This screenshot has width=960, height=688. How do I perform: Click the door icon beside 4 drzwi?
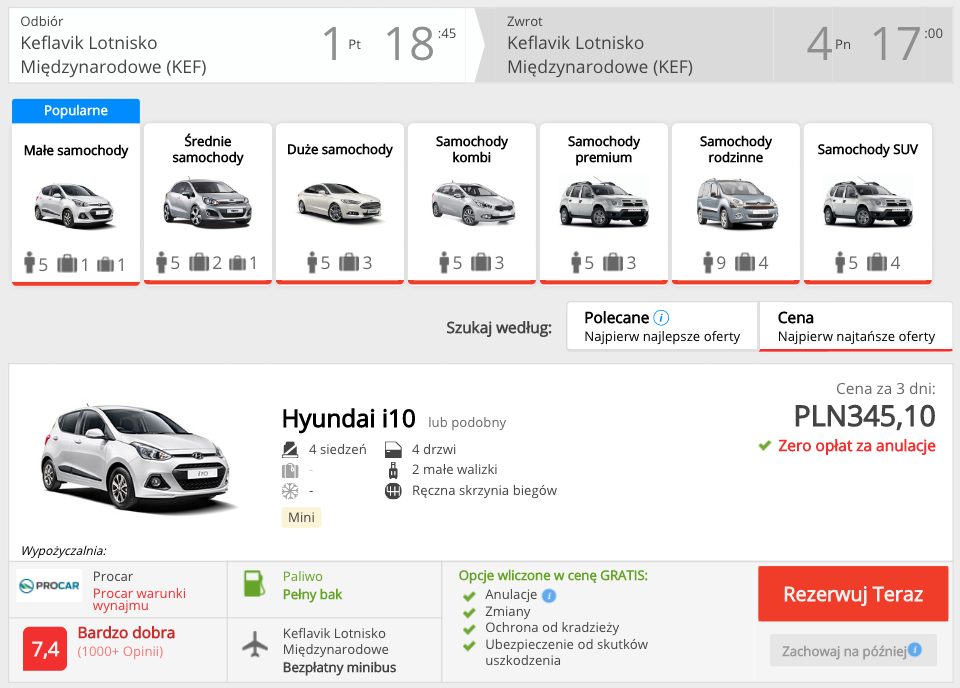[x=393, y=450]
